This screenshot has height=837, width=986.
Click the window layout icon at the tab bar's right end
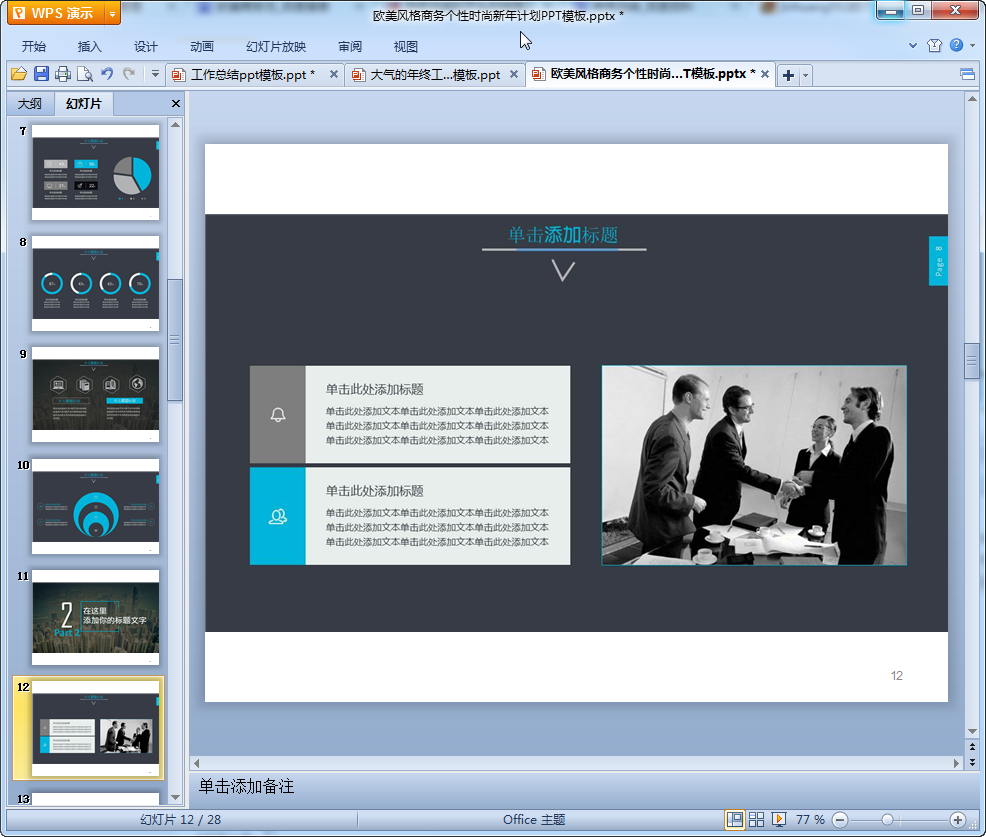(967, 75)
